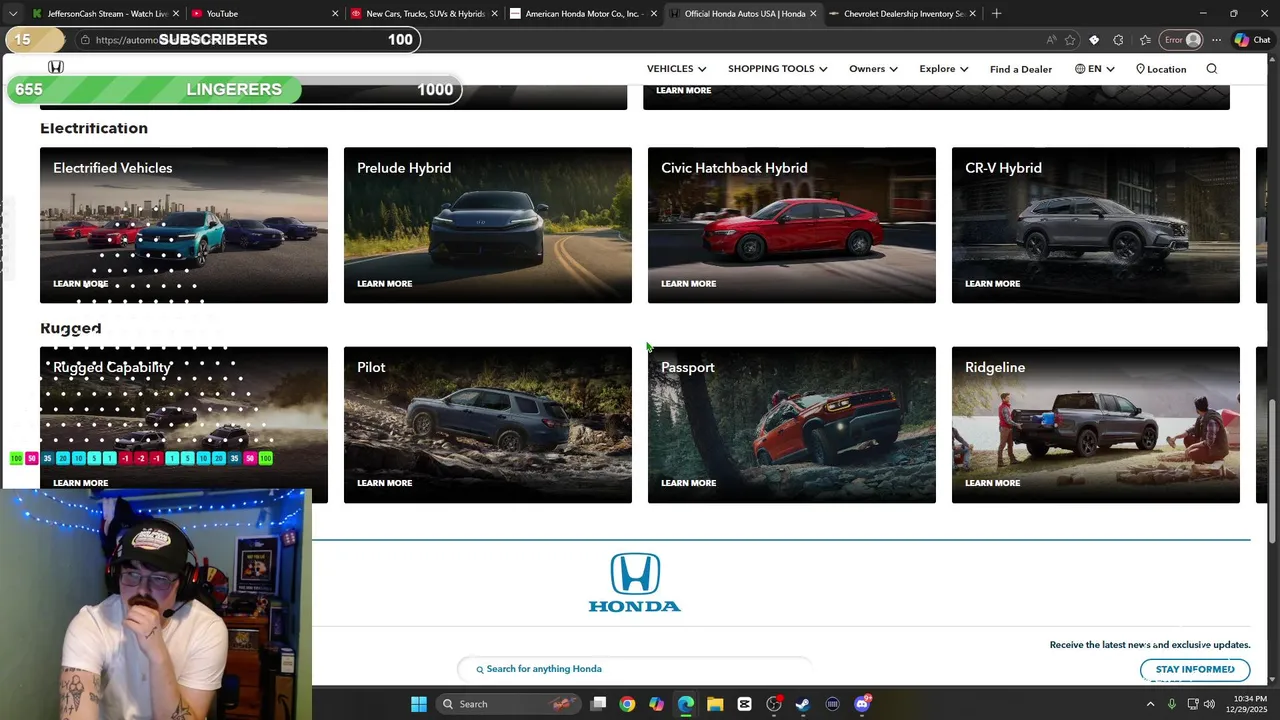Open the Copilot Chat button
The width and height of the screenshot is (1280, 720).
[x=1252, y=40]
